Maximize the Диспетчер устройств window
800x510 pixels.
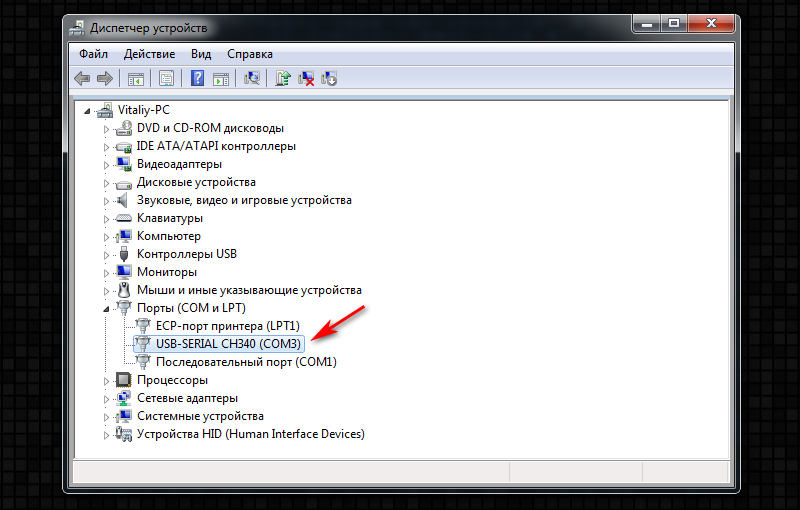click(x=673, y=23)
